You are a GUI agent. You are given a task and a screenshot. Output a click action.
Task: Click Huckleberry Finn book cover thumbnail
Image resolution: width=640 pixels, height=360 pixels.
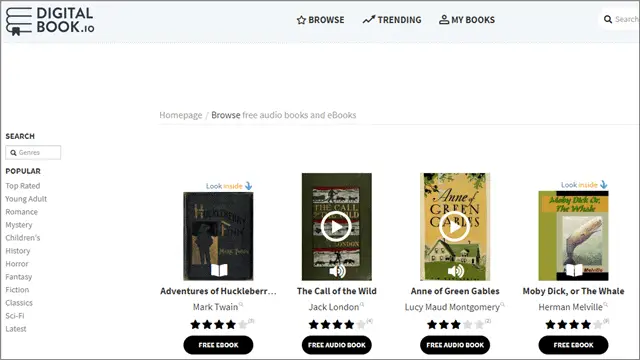pyautogui.click(x=218, y=236)
